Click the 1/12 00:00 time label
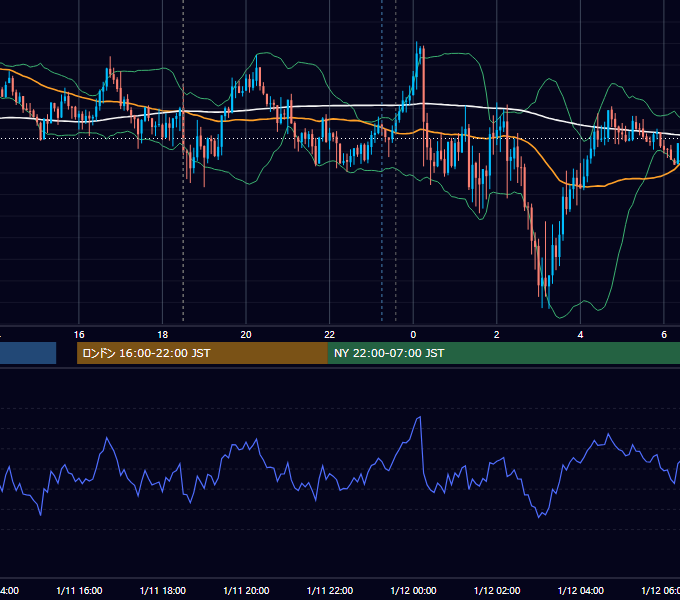 click(413, 590)
